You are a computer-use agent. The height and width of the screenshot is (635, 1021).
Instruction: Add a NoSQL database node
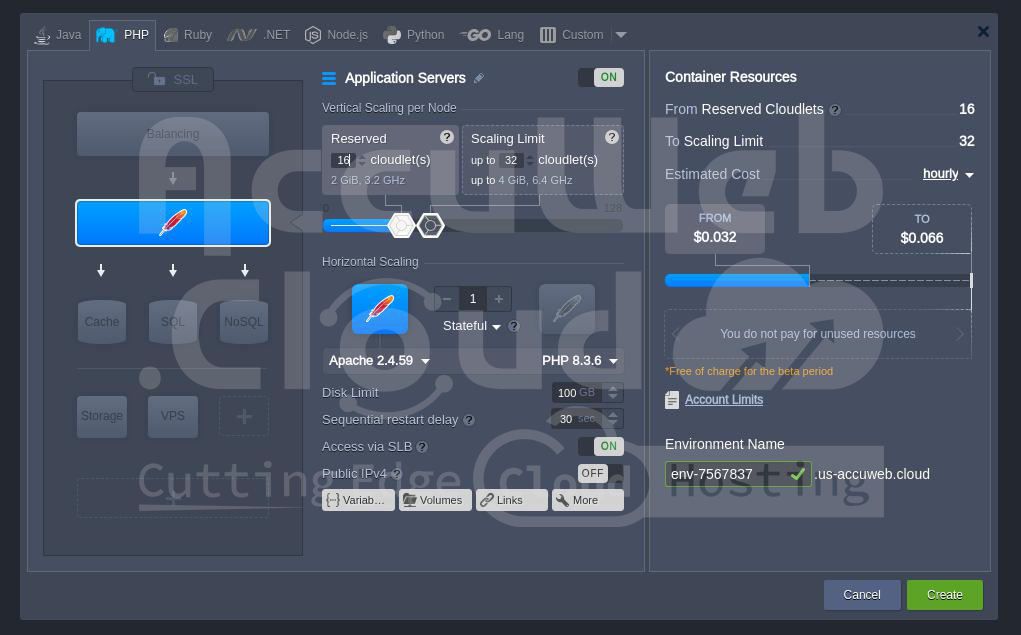tap(244, 321)
